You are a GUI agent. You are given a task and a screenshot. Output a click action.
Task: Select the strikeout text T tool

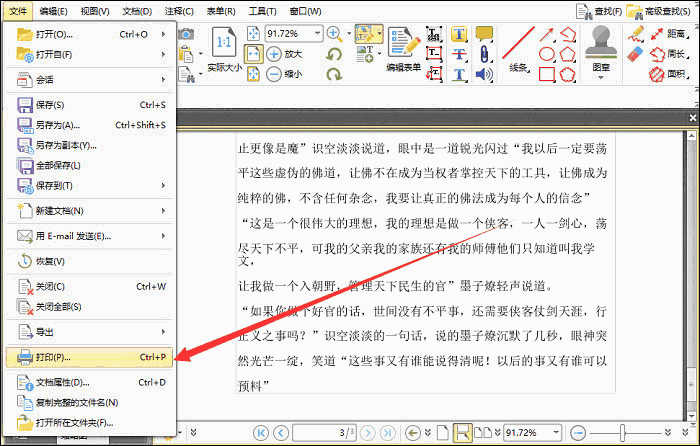[459, 54]
